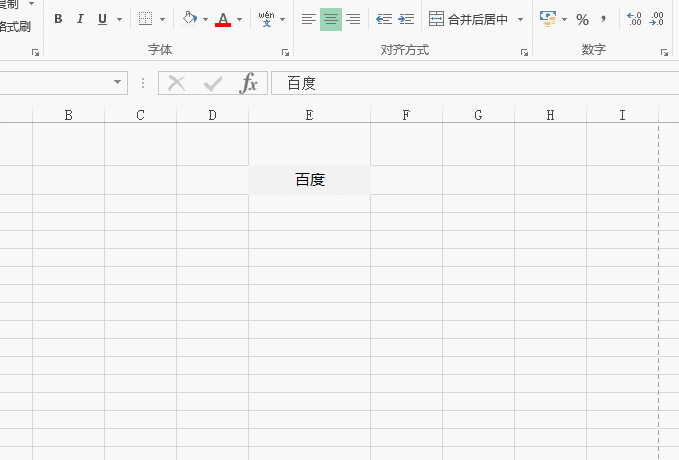The image size is (679, 460).
Task: Toggle center alignment
Action: point(331,19)
